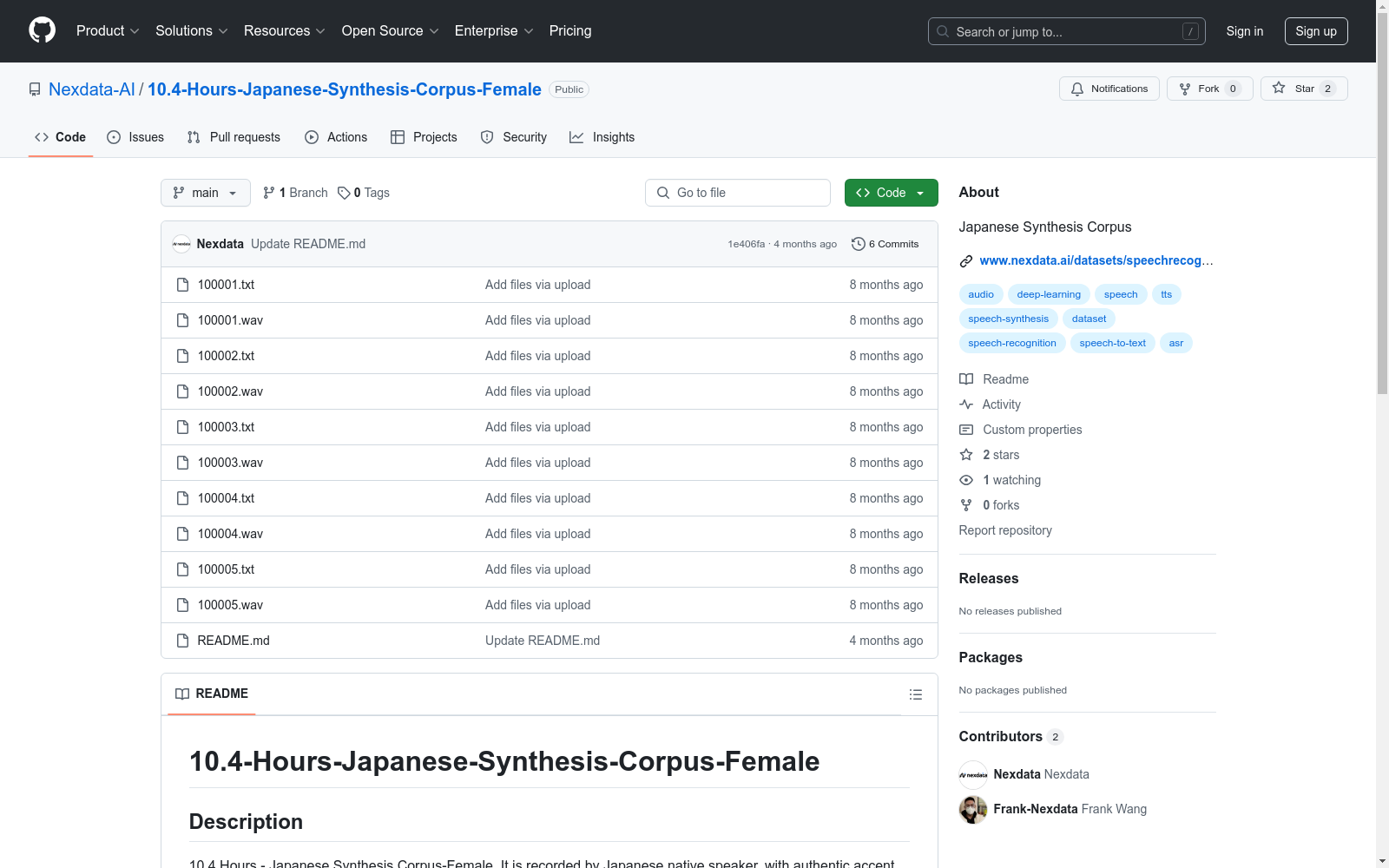The height and width of the screenshot is (868, 1389).
Task: Switch to the Insights tab
Action: click(602, 137)
